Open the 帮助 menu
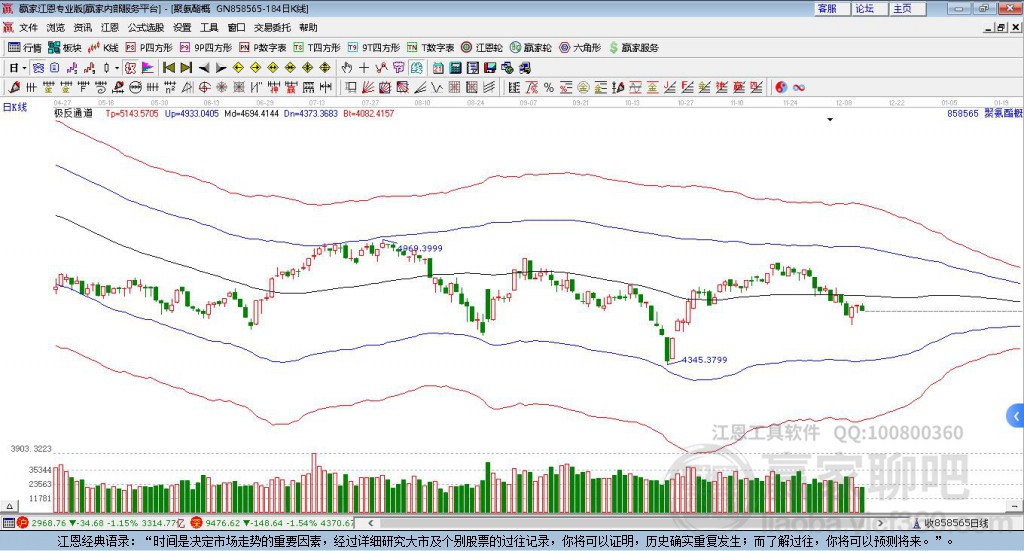The width and height of the screenshot is (1024, 551). [308, 27]
